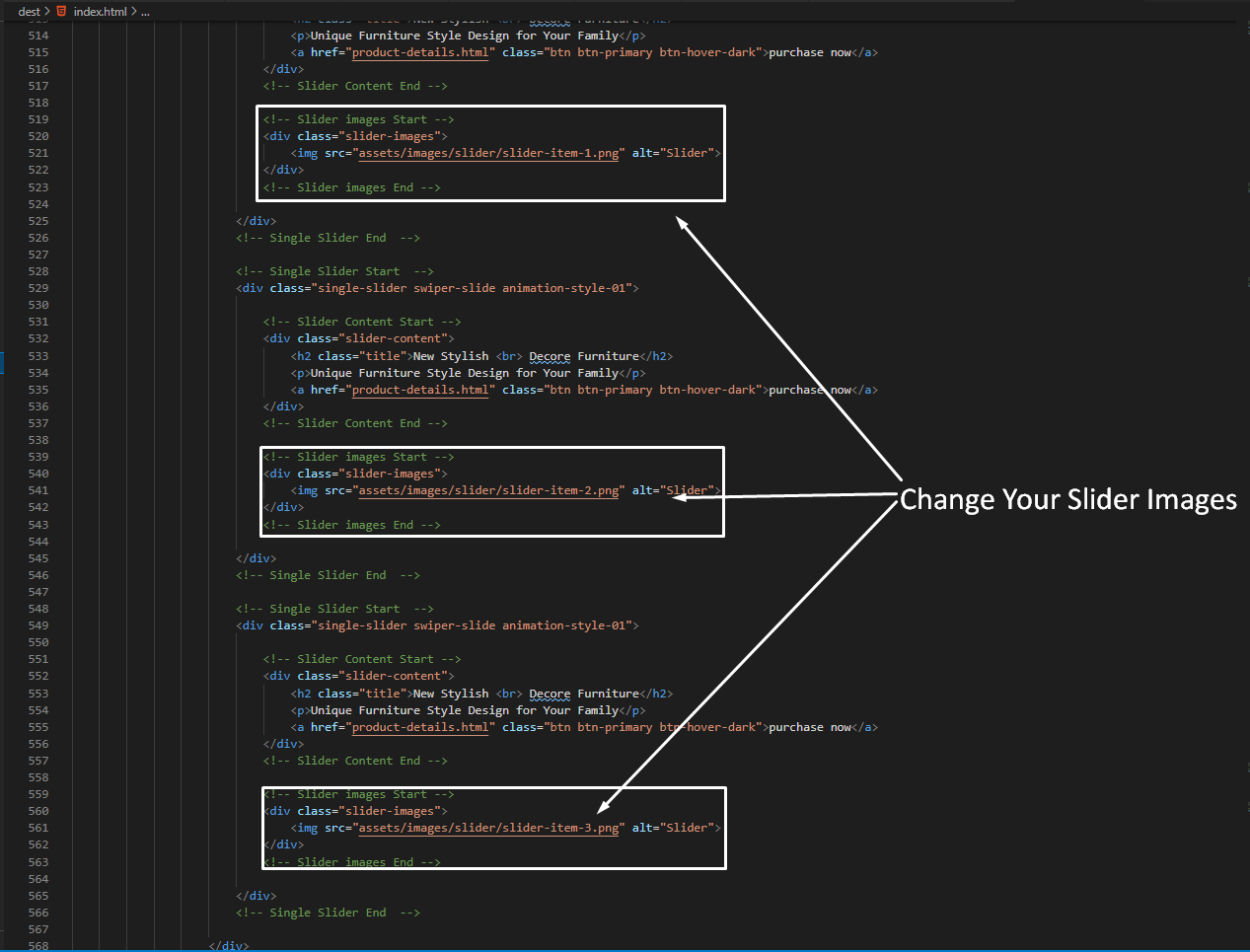Select index.html in the breadcrumb path

tap(101, 11)
